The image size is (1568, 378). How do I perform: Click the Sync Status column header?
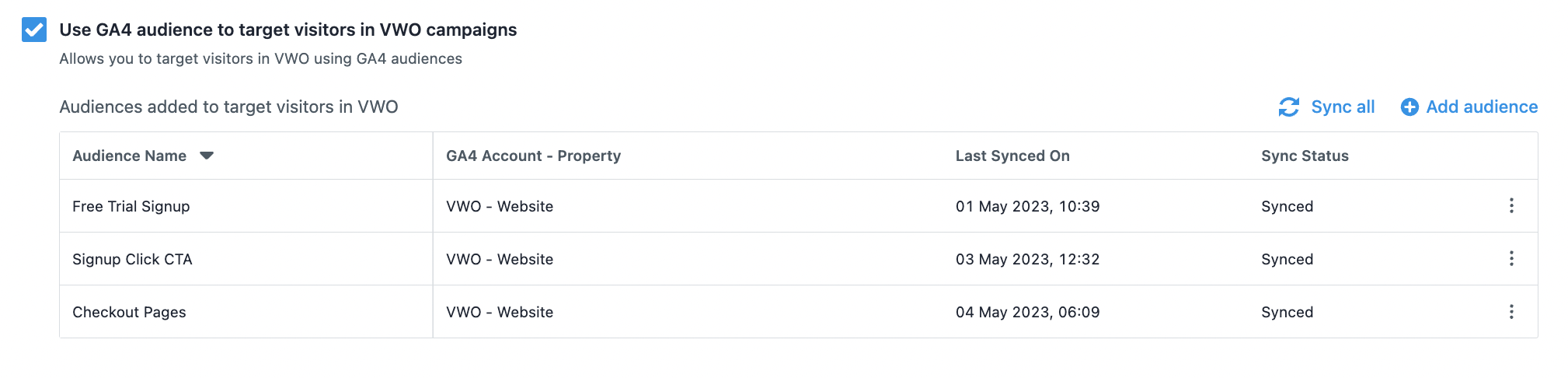(1305, 156)
